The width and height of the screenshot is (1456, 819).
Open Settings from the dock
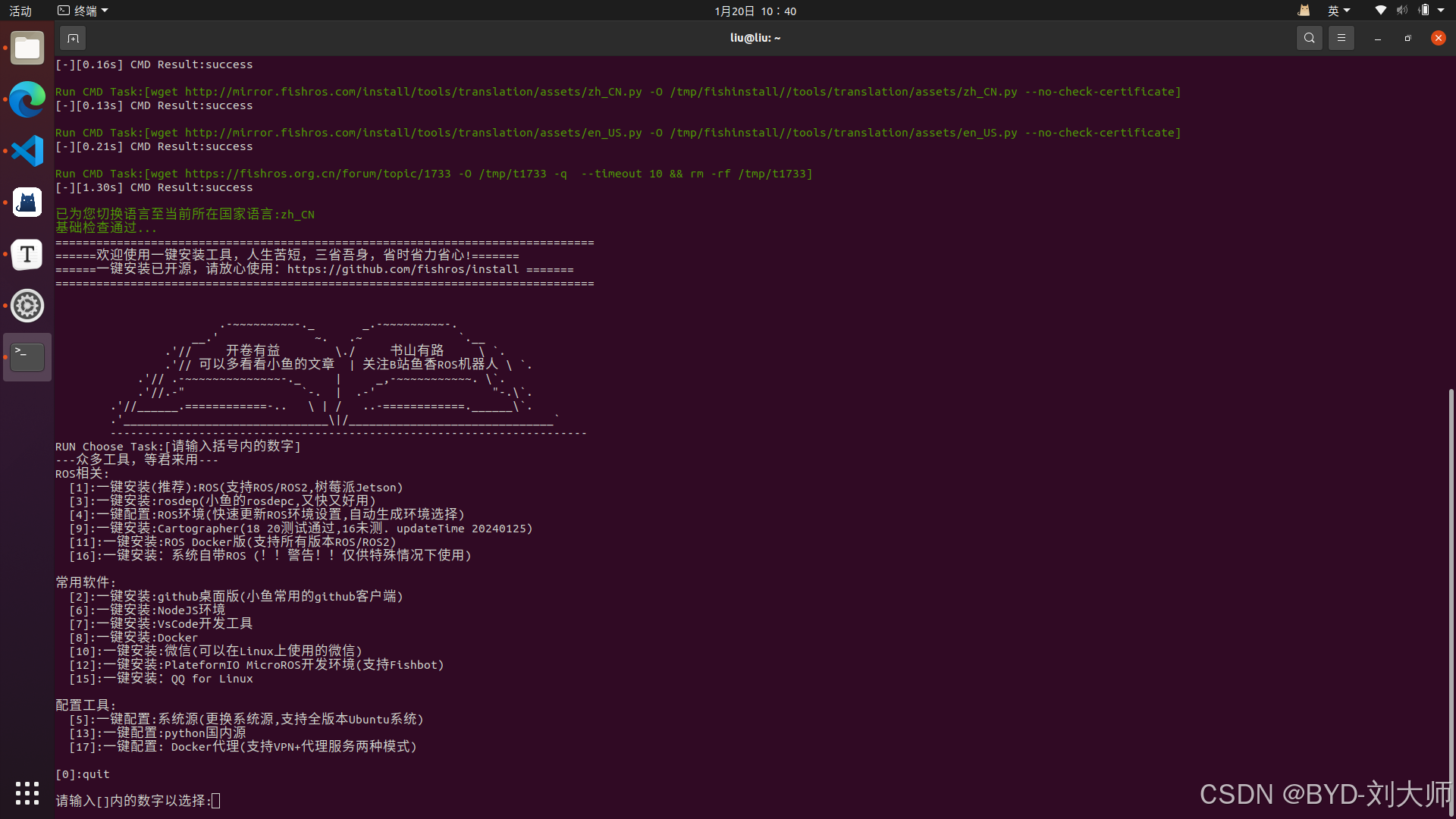(27, 306)
